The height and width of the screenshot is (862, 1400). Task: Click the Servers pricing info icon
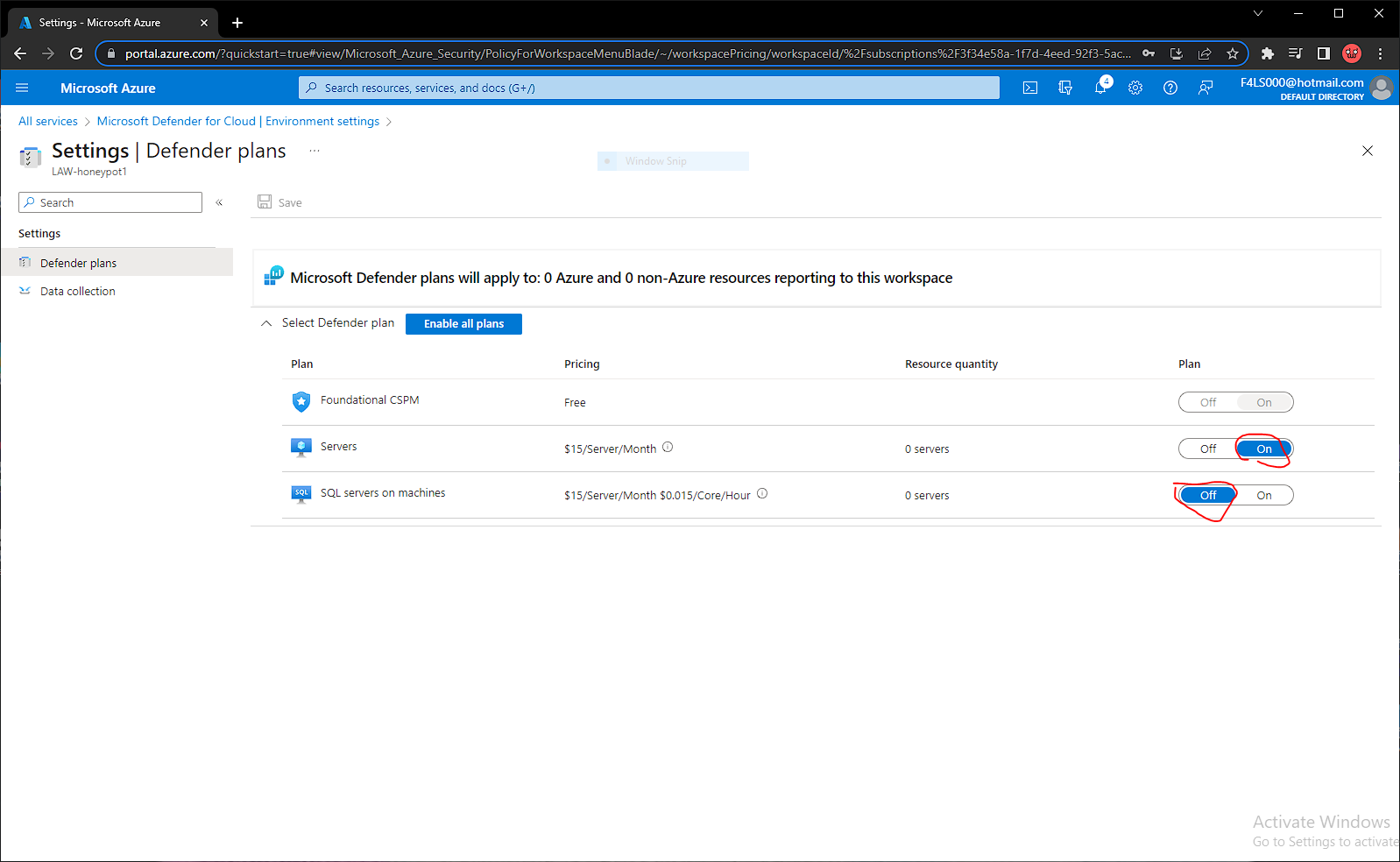668,447
